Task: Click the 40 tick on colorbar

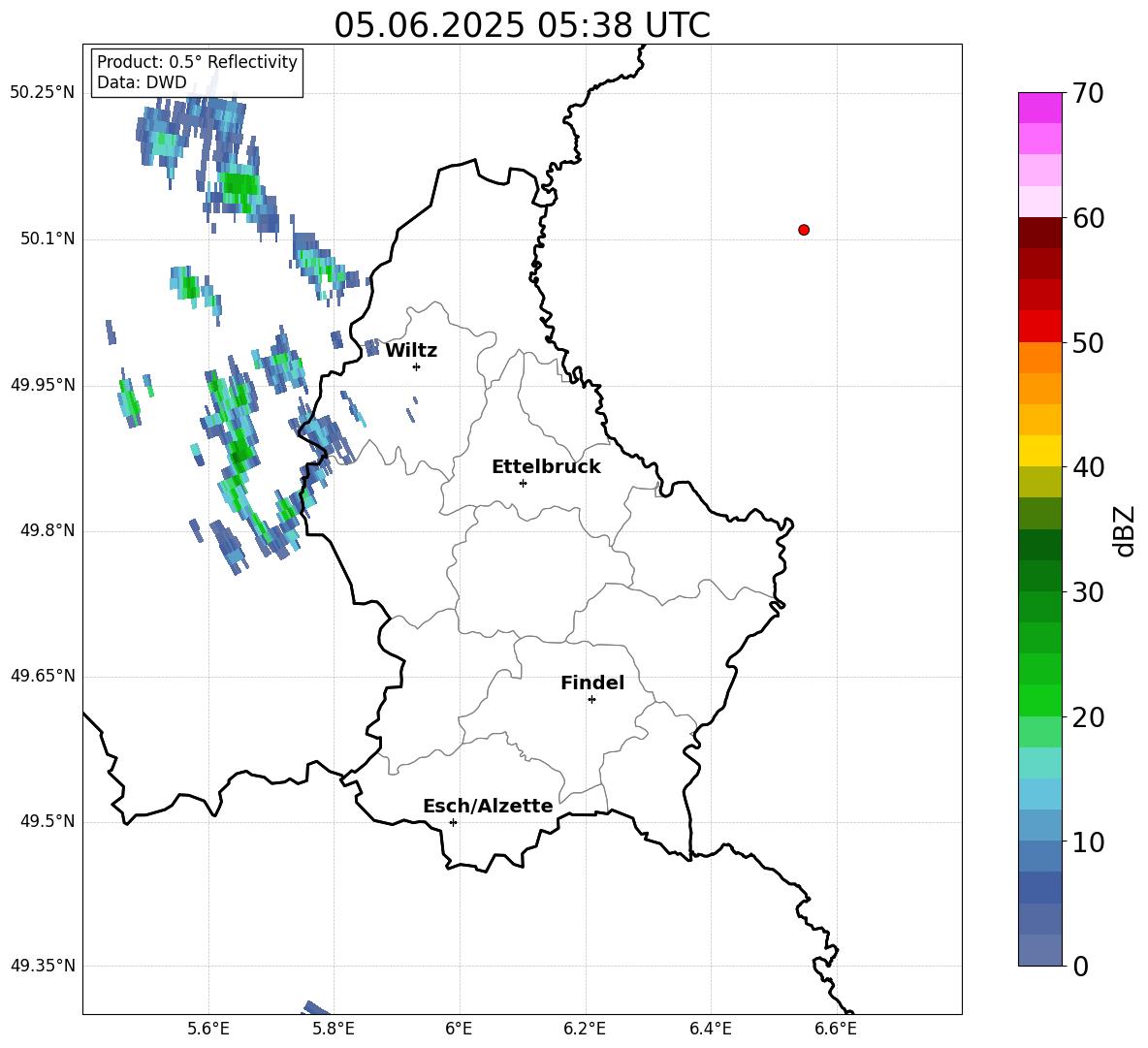Action: pyautogui.click(x=1088, y=467)
